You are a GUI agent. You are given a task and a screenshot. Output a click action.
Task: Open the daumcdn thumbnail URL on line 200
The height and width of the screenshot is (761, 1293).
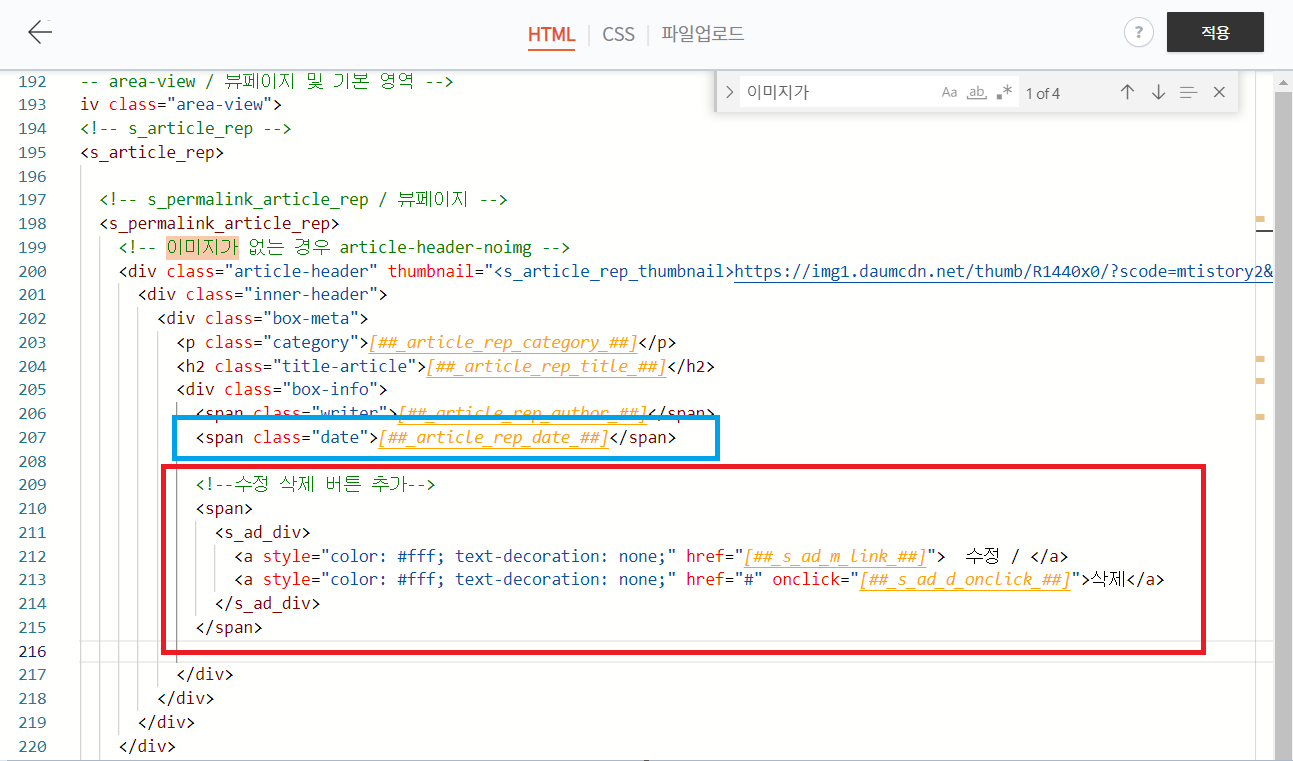1003,271
